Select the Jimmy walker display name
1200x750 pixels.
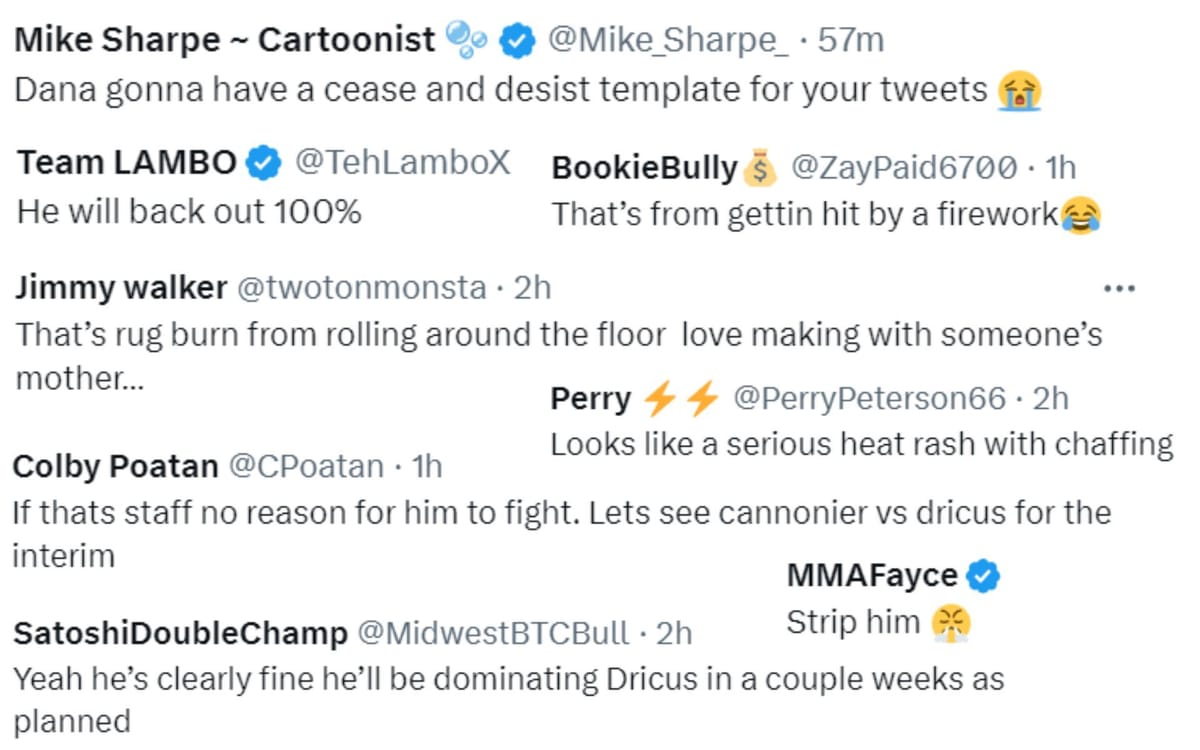(121, 288)
